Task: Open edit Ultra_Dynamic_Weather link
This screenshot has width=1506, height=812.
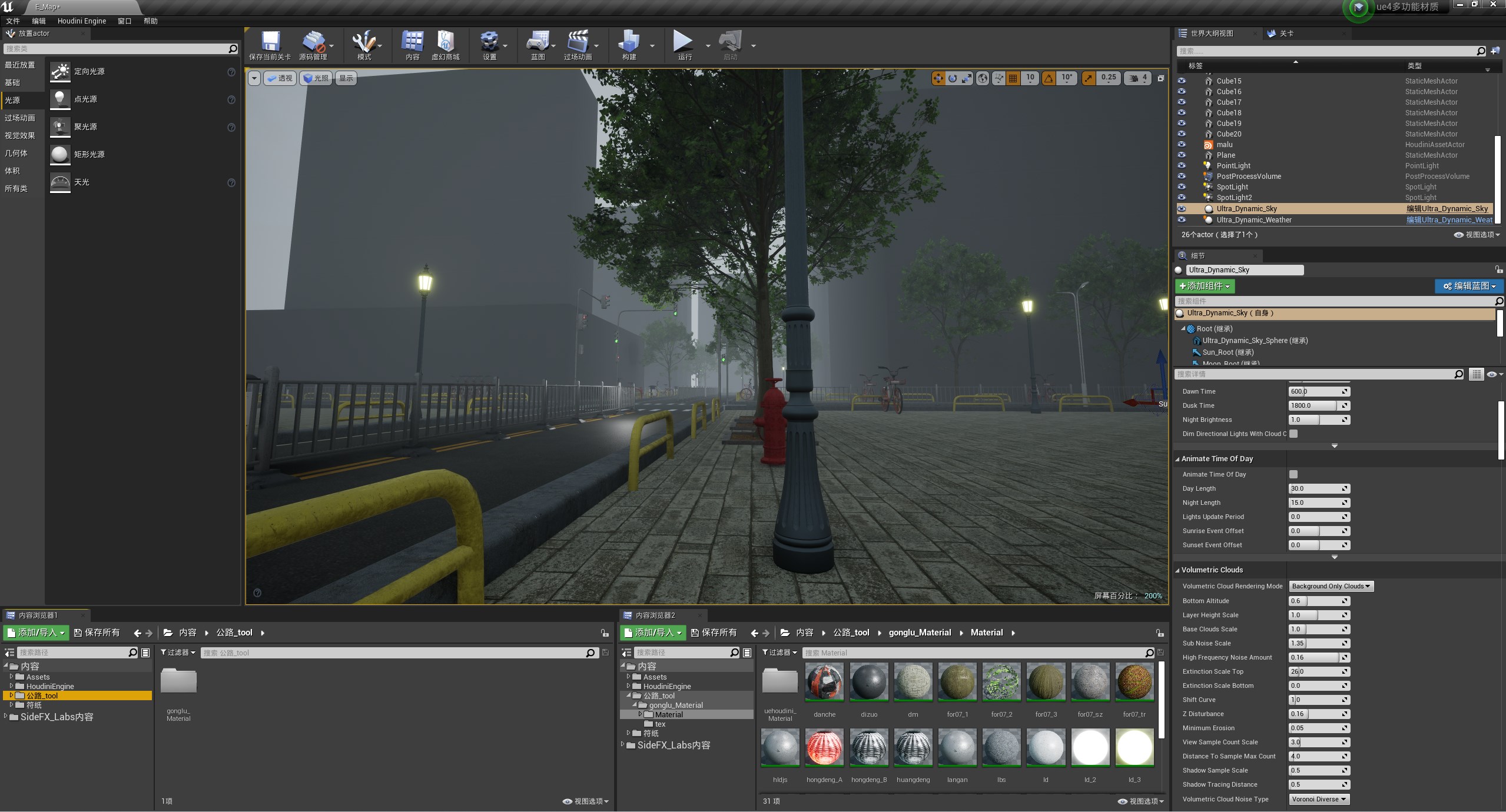Action: (x=1449, y=220)
